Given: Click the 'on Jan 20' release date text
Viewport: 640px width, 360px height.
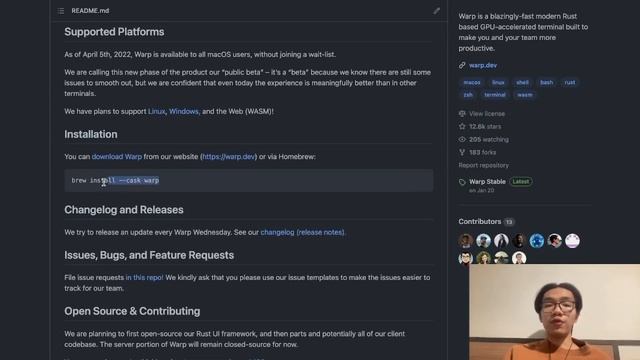Looking at the screenshot, I should coord(482,191).
